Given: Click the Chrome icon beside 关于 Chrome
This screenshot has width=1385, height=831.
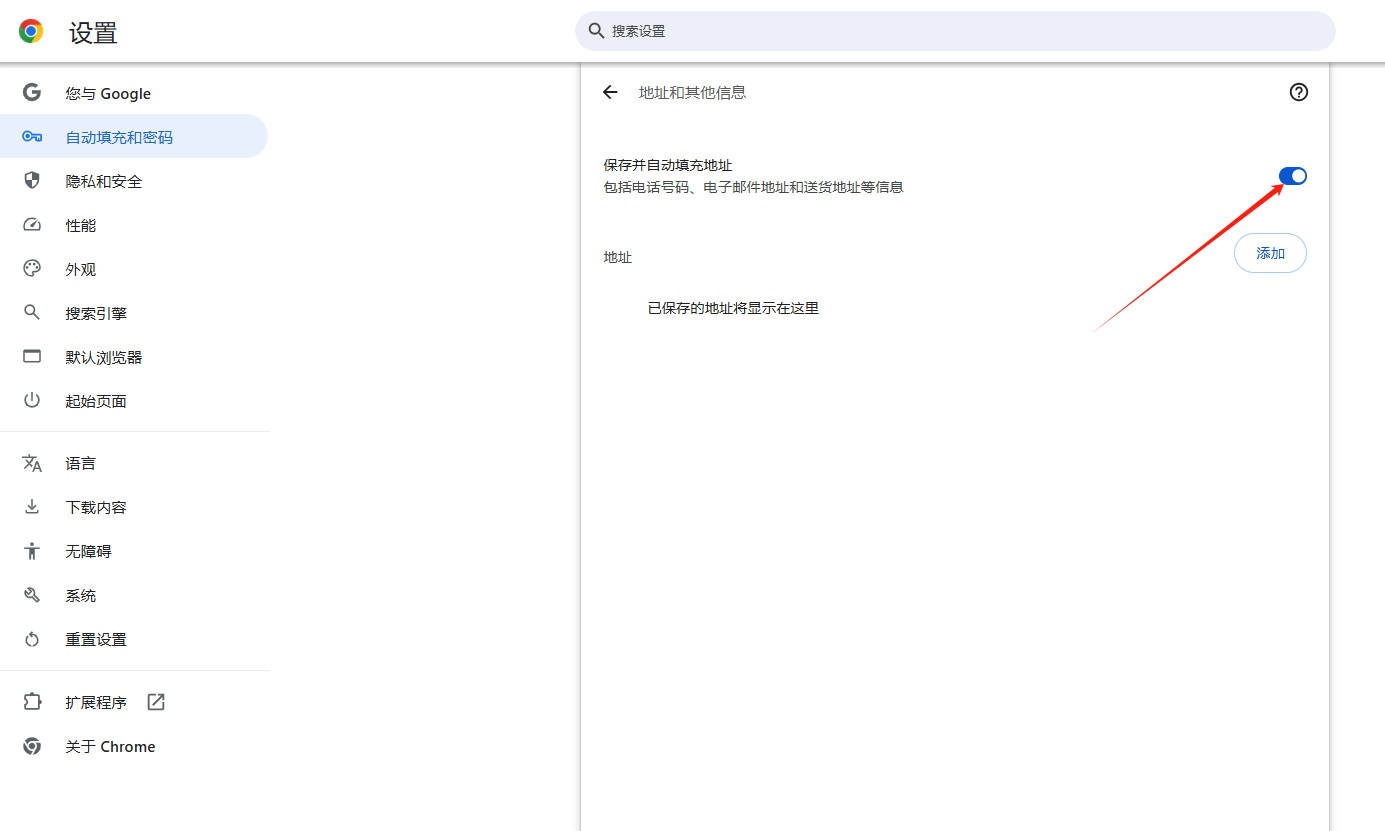Looking at the screenshot, I should [32, 746].
